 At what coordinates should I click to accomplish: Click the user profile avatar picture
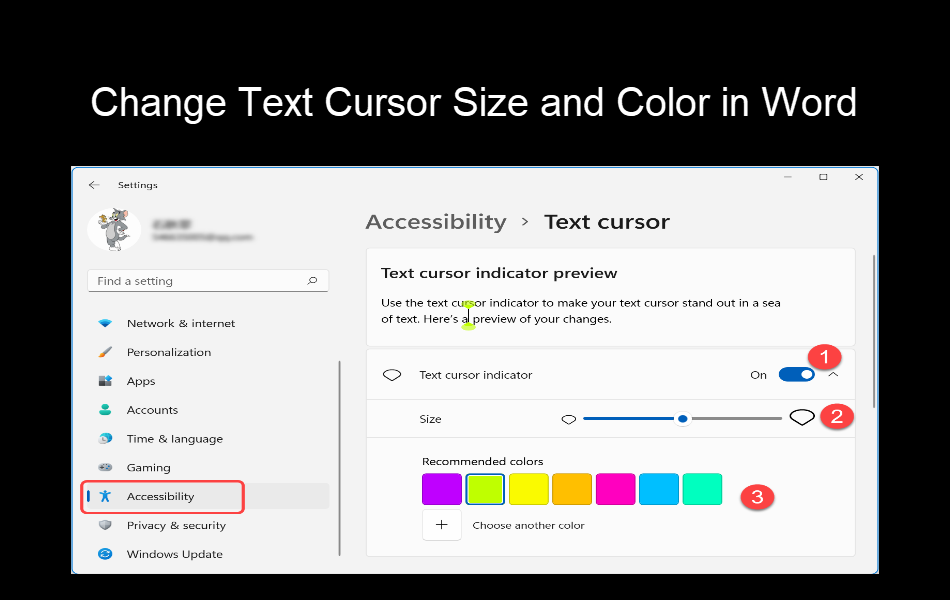click(x=114, y=230)
